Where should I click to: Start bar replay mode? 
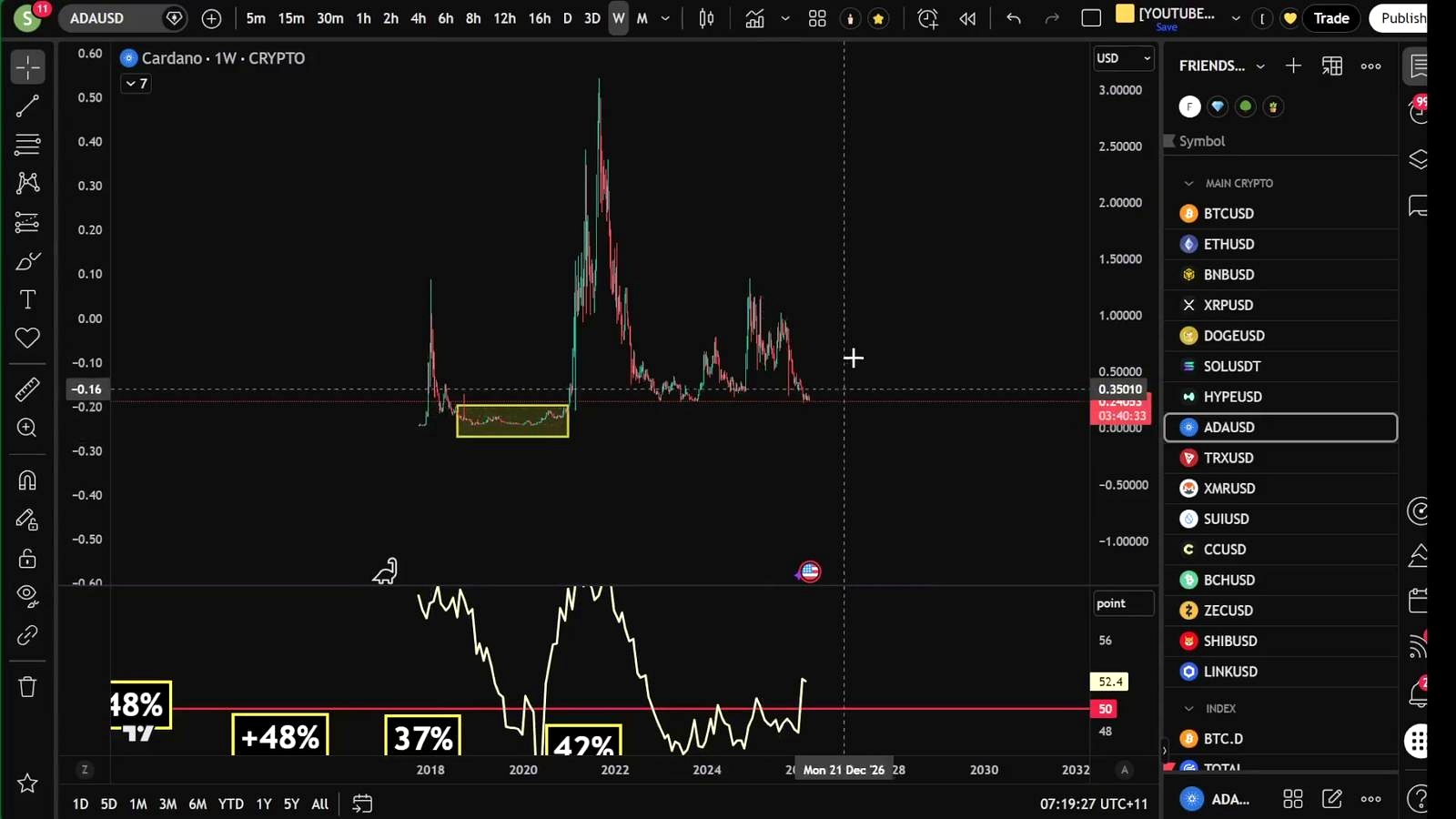pos(967,18)
